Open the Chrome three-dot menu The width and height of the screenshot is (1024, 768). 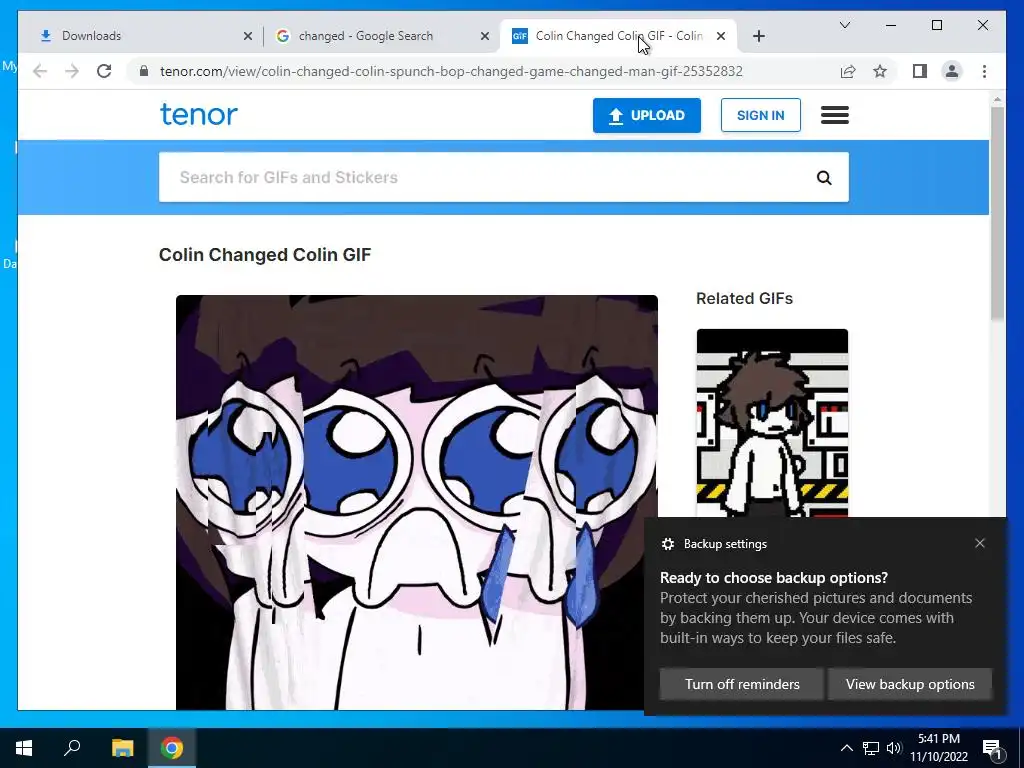984,71
